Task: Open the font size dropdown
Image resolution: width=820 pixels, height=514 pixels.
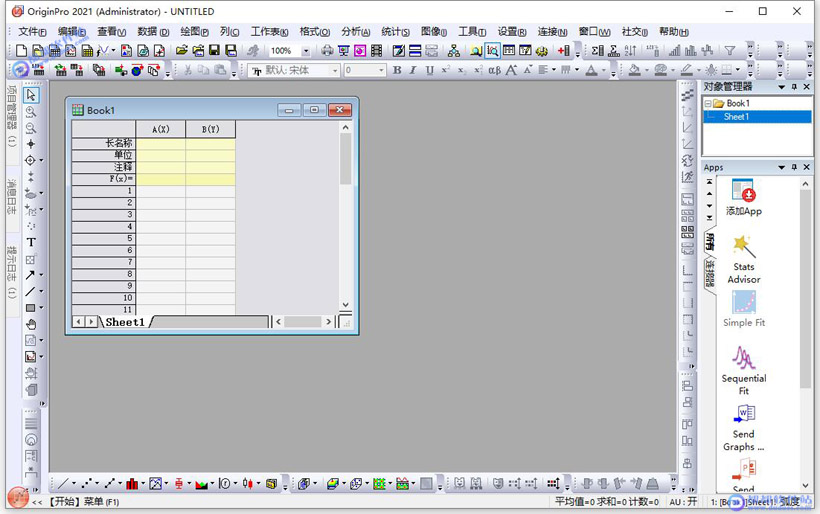Action: 381,70
